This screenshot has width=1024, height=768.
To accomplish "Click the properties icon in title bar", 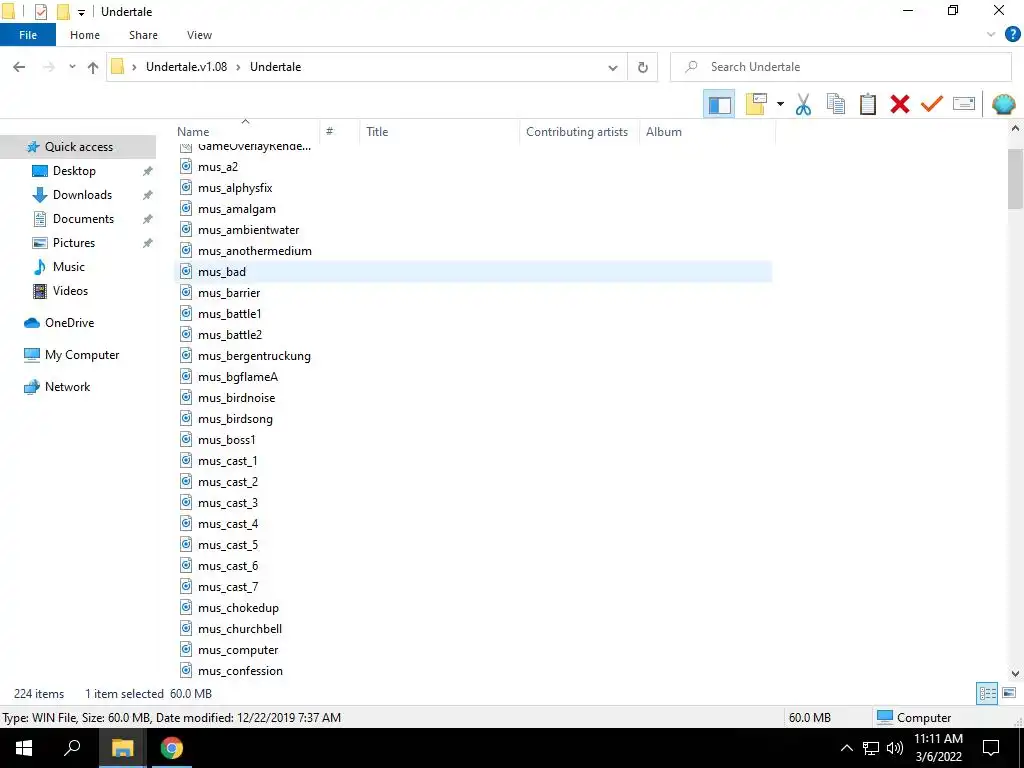I will pos(41,12).
